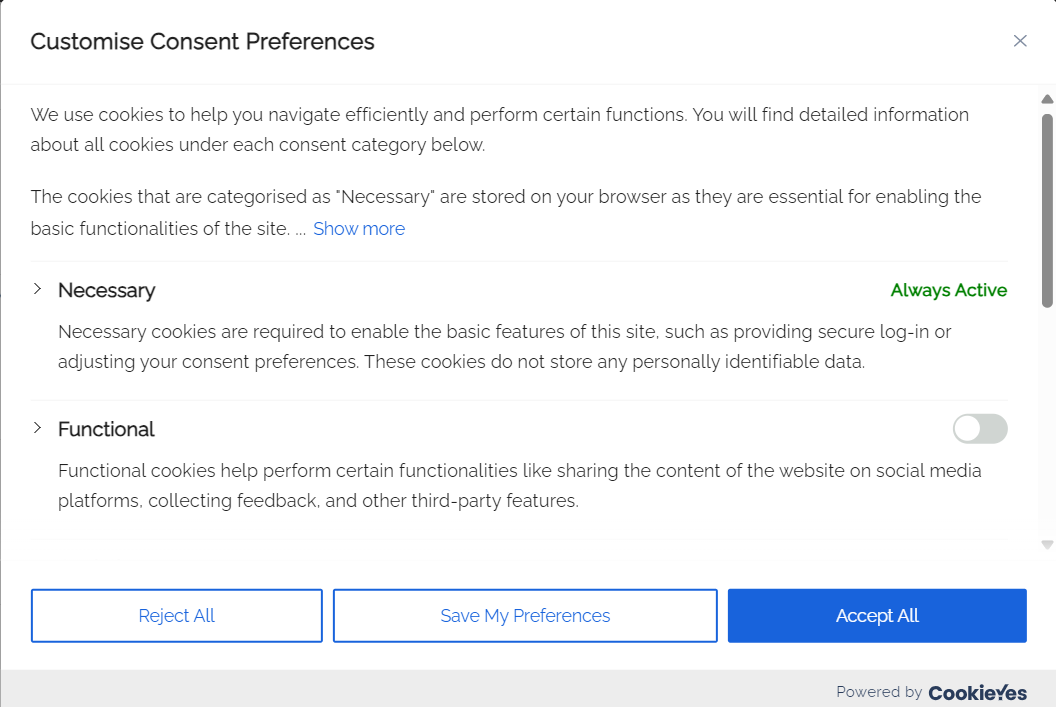
Task: Click the Necessary category heading
Action: (106, 290)
